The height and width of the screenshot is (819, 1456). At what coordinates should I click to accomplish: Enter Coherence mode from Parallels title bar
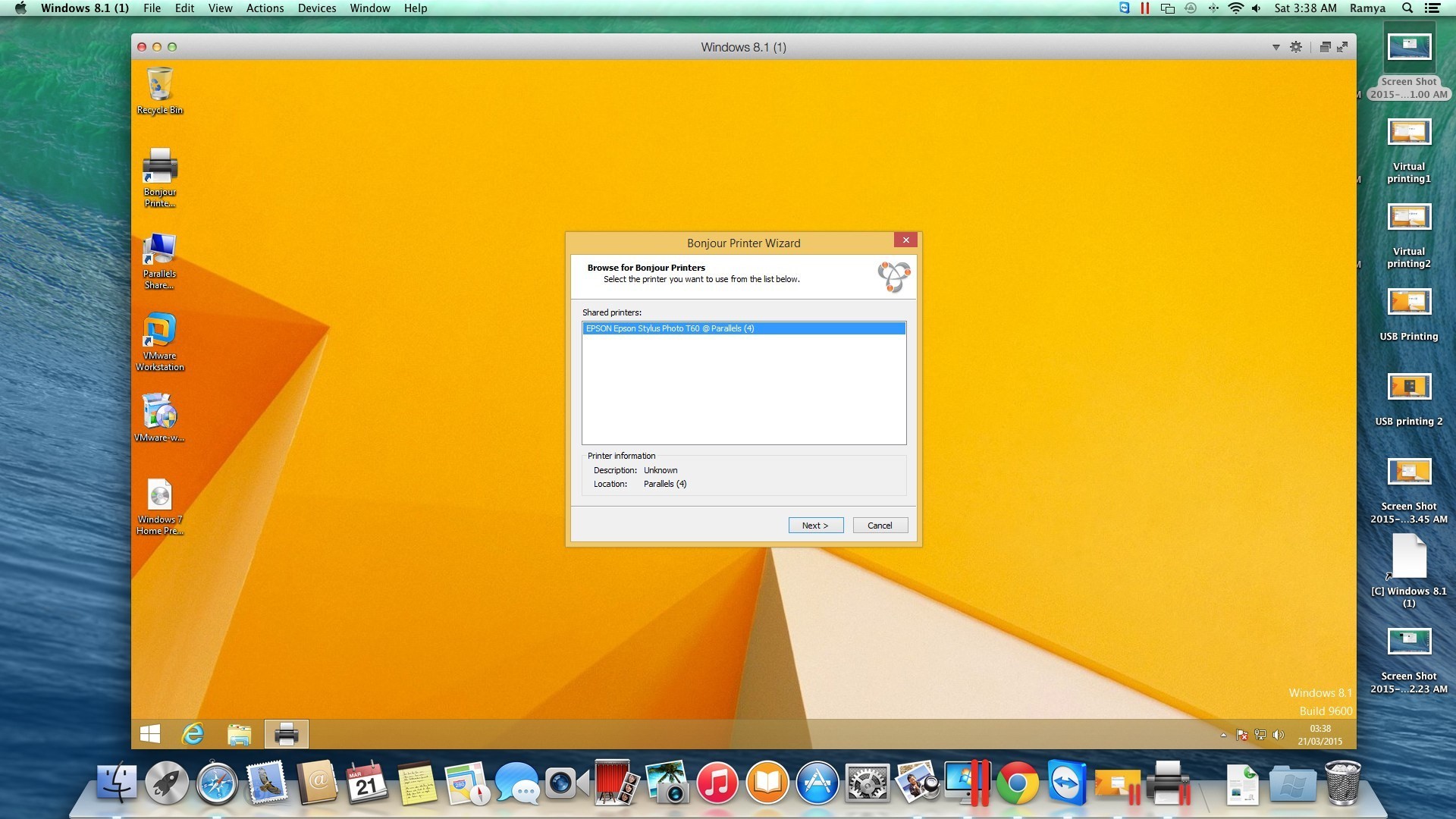coord(1325,47)
